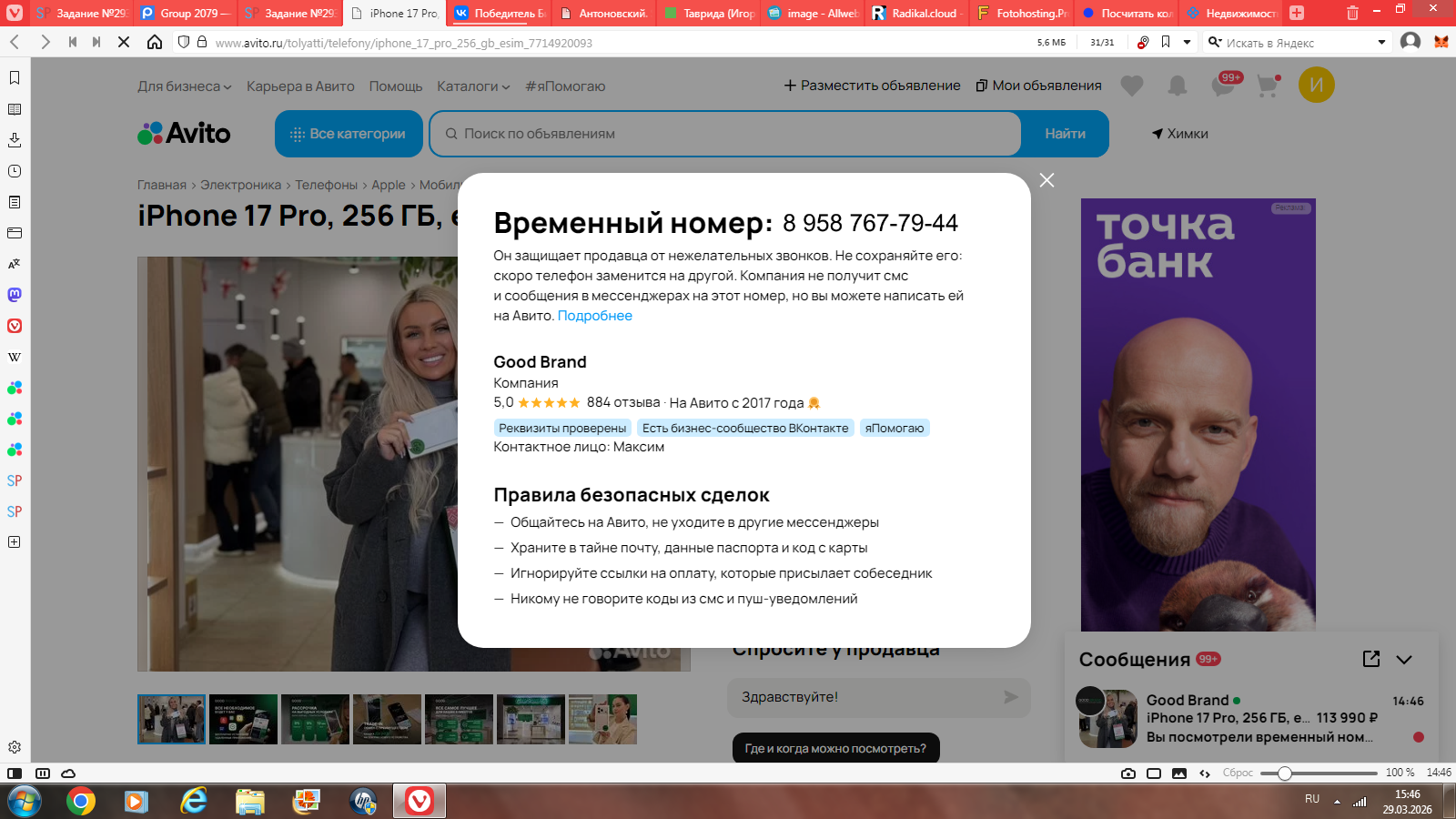Open closed tabs trash icon
The image size is (1456, 819).
[1352, 13]
